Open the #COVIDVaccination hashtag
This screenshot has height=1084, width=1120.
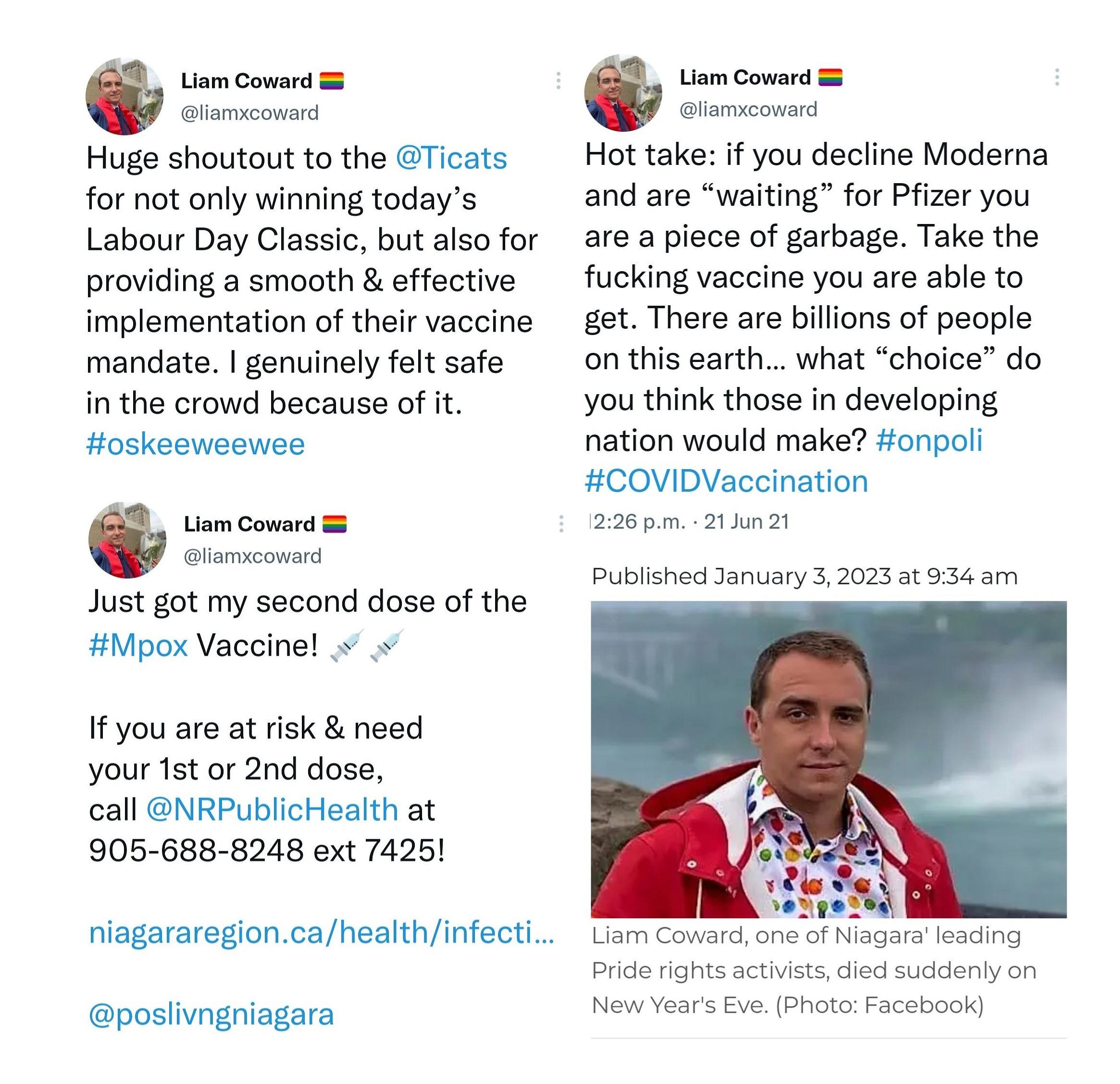(726, 481)
